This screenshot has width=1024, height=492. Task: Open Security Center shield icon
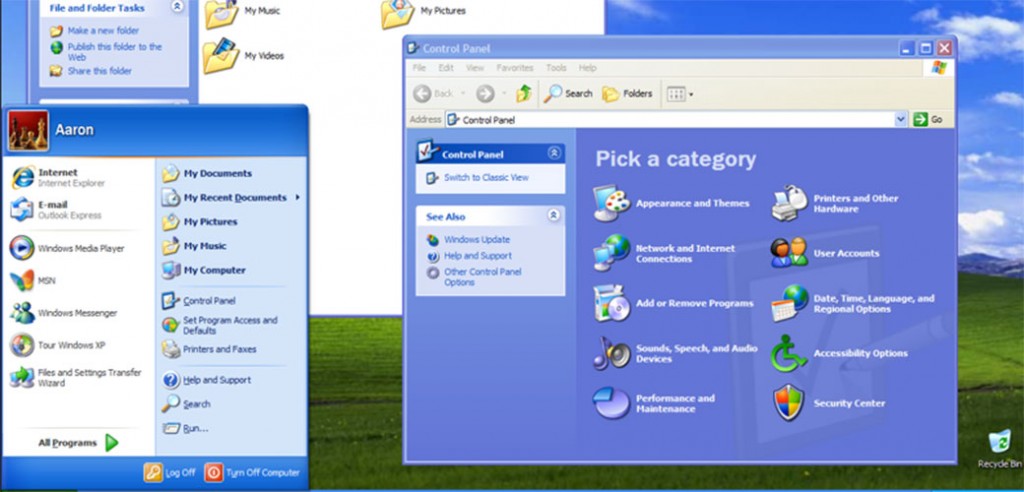790,403
